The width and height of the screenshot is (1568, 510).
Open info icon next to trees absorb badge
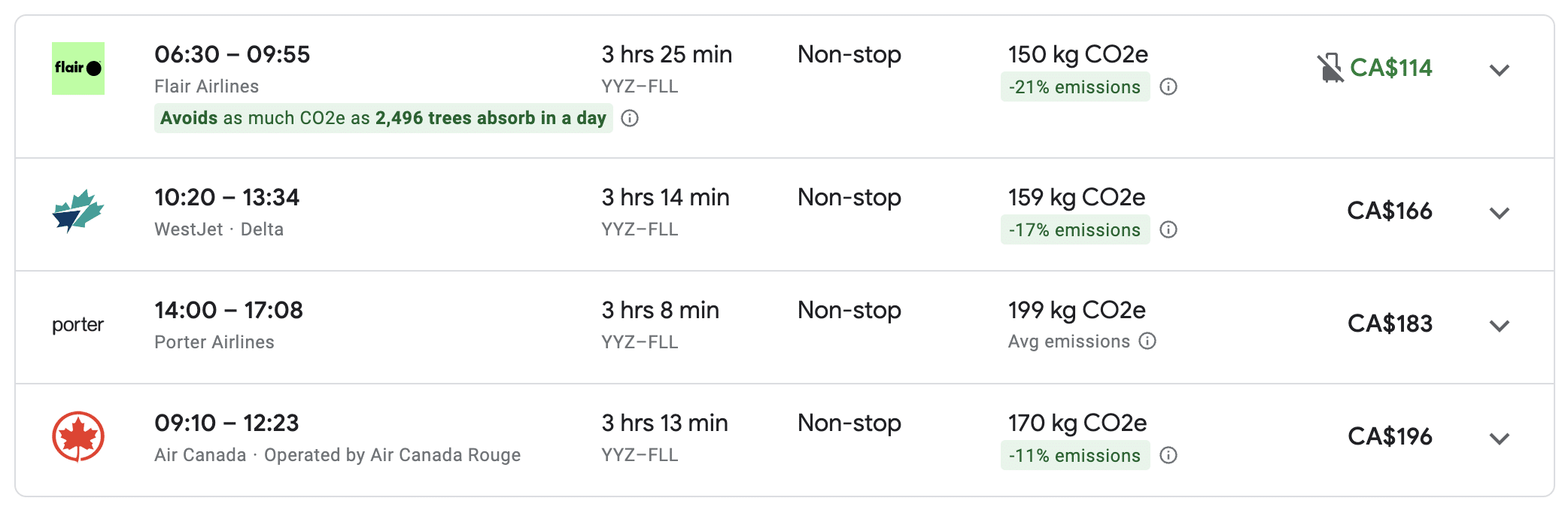coord(631,118)
